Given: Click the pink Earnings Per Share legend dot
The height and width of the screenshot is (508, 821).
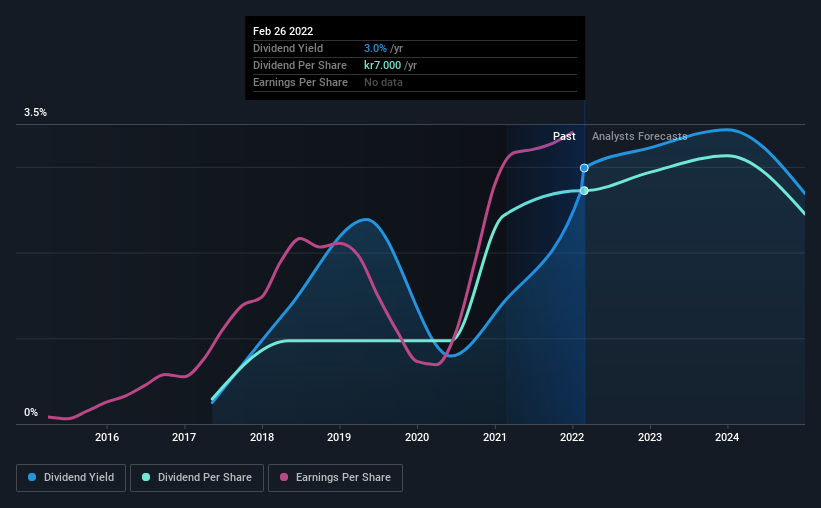Looking at the screenshot, I should click(284, 477).
